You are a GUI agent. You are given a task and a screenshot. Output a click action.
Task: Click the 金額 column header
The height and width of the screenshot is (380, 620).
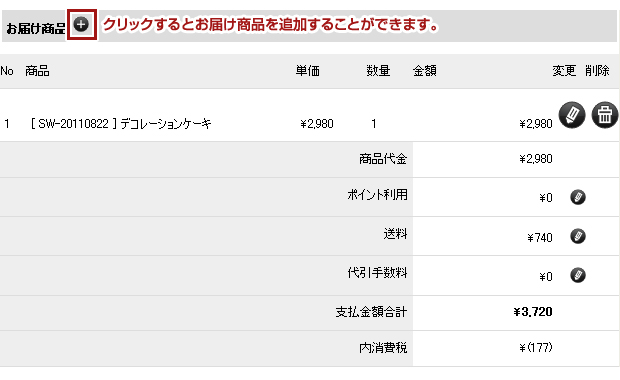[425, 71]
